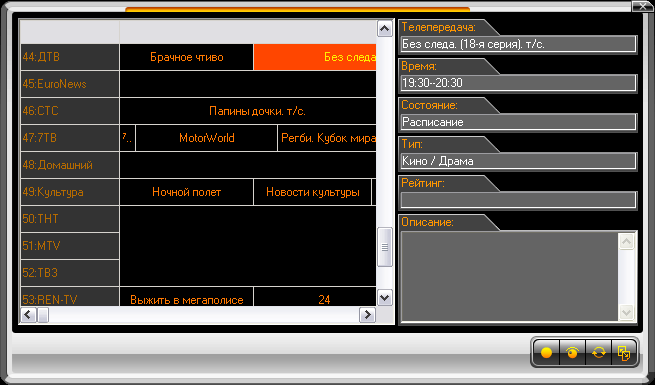
Task: Select Выжить в мегаполисе program cell
Action: 186,296
